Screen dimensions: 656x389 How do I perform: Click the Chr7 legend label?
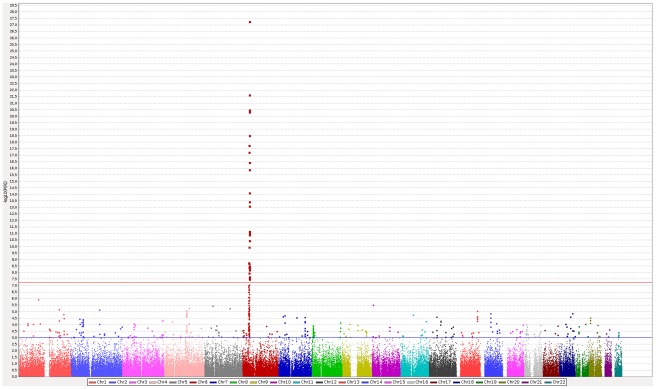click(x=222, y=382)
